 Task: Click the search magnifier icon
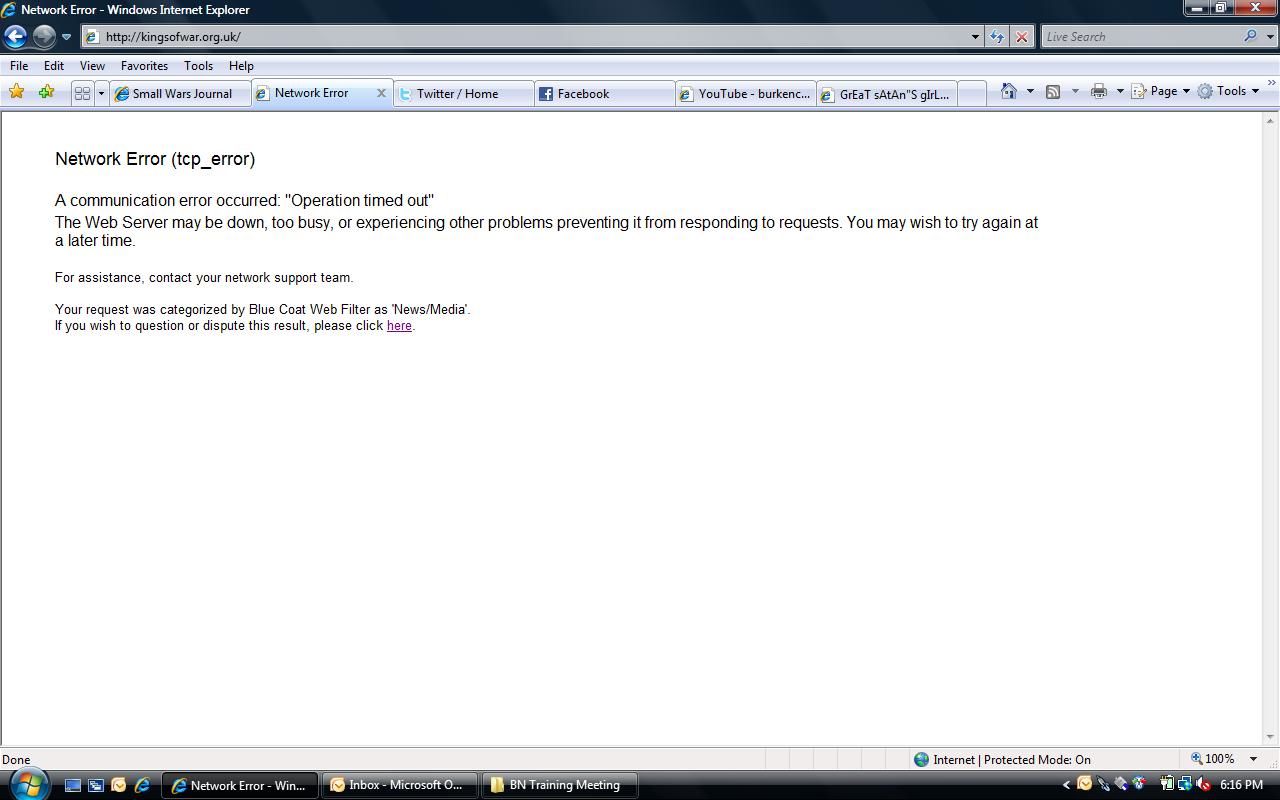(x=1250, y=36)
